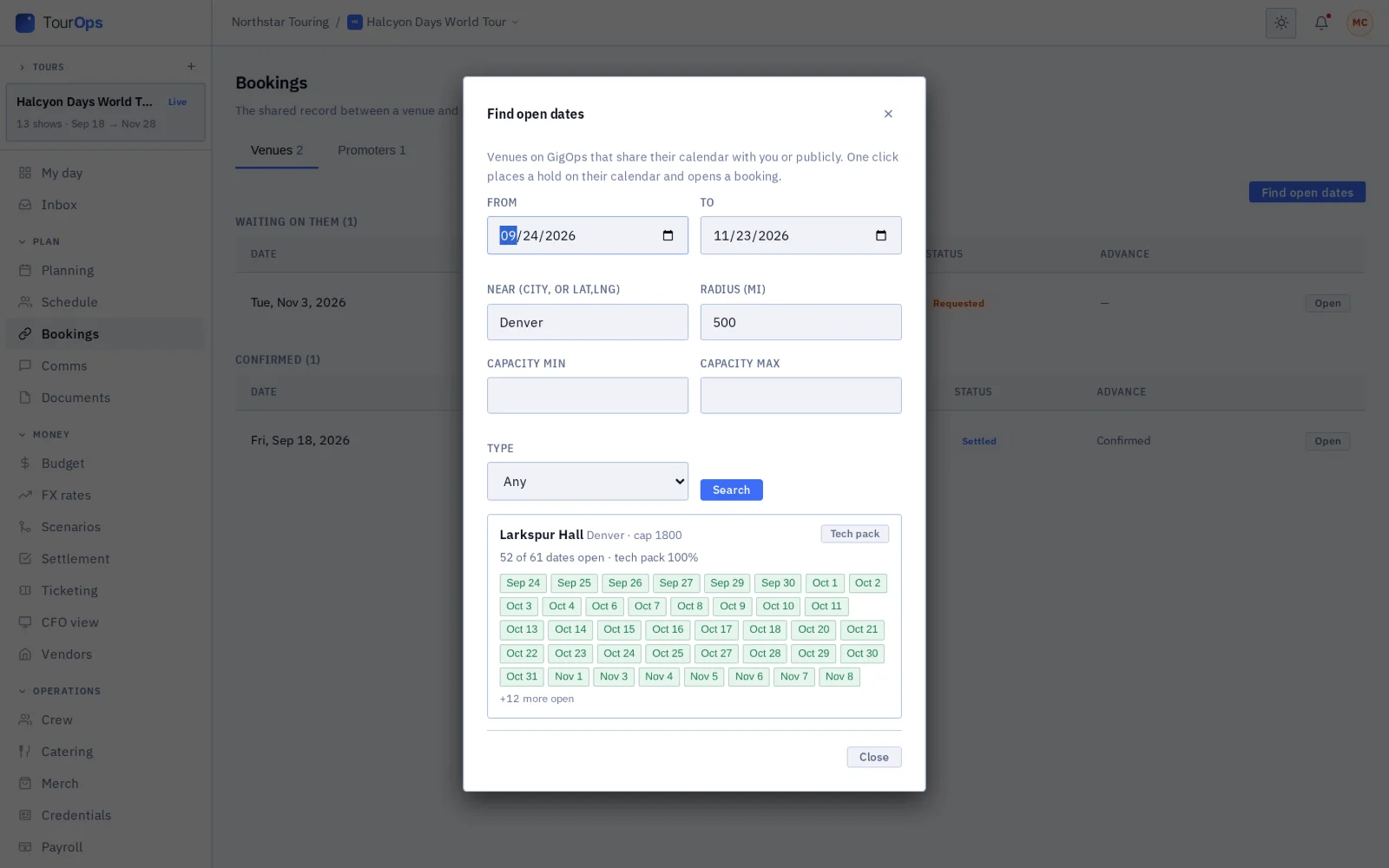1389x868 pixels.
Task: Switch to the Promoters 1 tab
Action: 372,150
